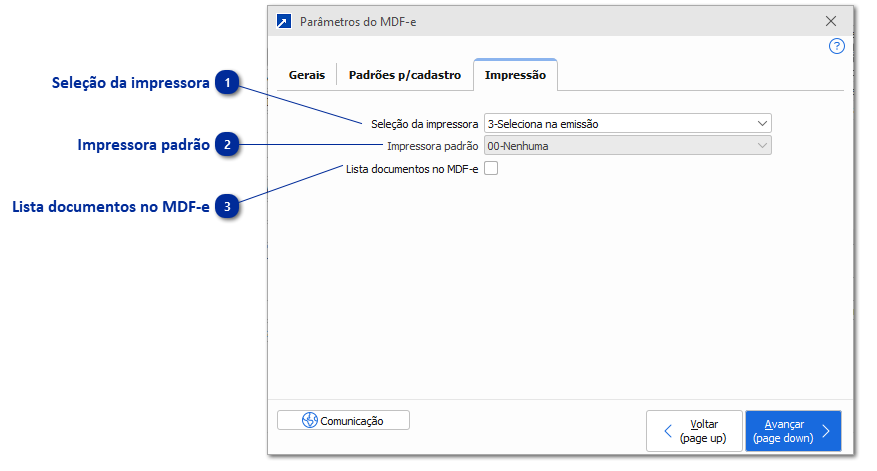Select the Impressão tab
This screenshot has width=877, height=471.
coord(515,75)
